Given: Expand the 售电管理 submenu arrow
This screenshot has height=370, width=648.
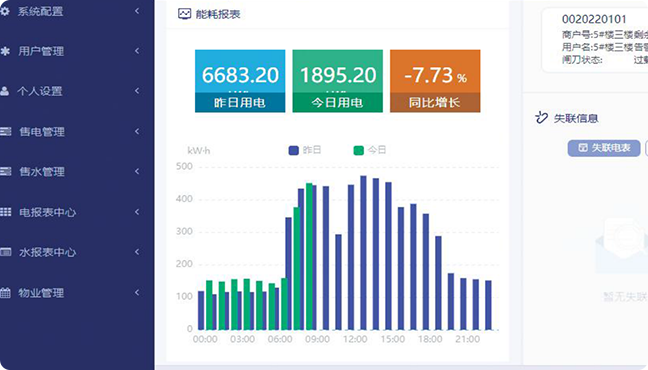Looking at the screenshot, I should point(137,131).
